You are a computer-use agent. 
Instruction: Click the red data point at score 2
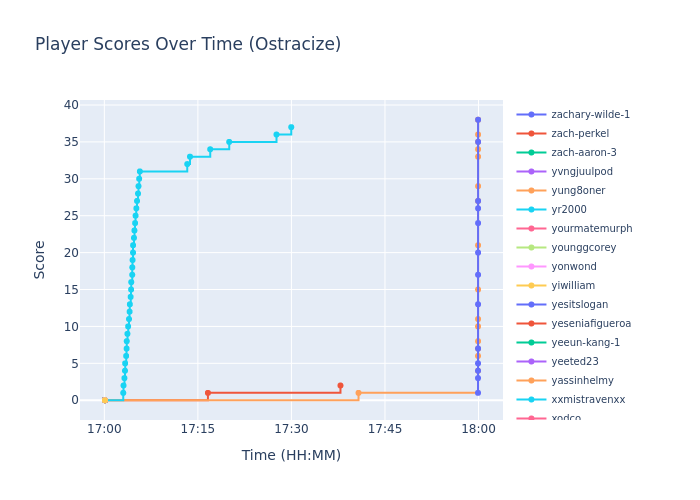[340, 385]
